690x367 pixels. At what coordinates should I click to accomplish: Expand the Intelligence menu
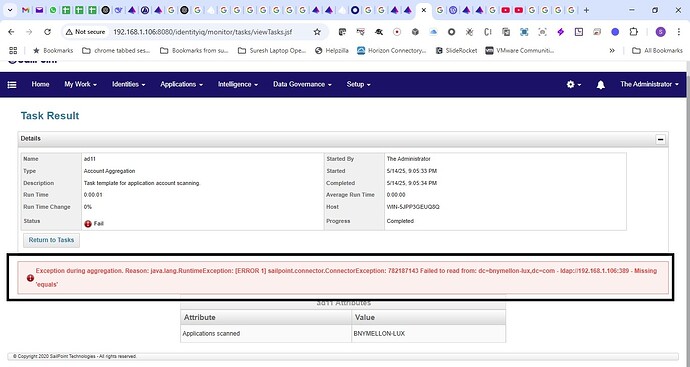(x=238, y=84)
